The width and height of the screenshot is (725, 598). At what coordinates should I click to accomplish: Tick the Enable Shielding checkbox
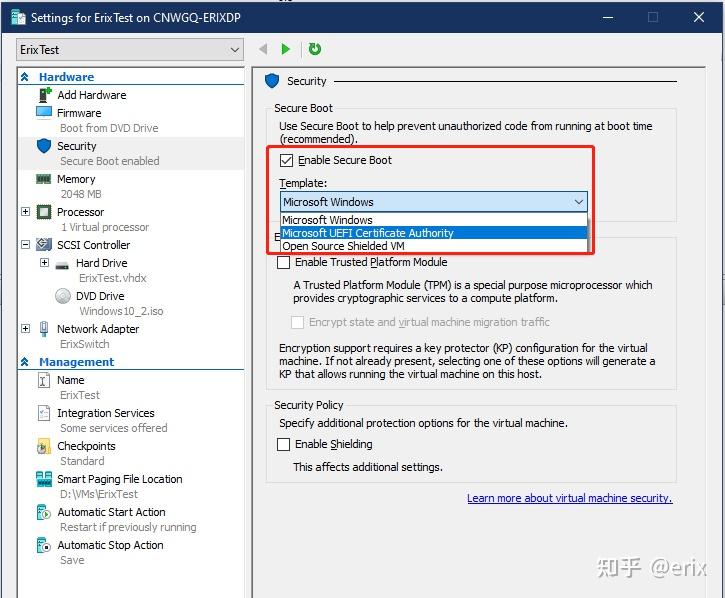coord(283,444)
